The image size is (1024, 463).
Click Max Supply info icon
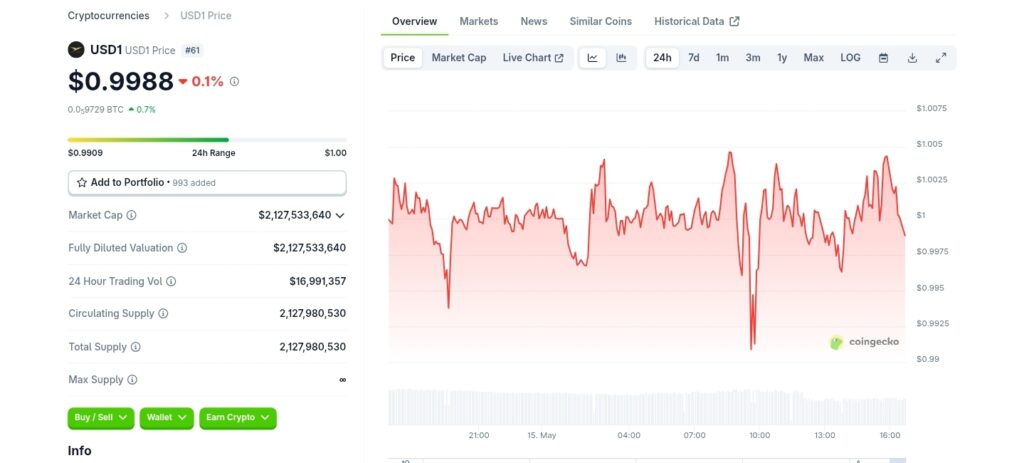coord(132,379)
